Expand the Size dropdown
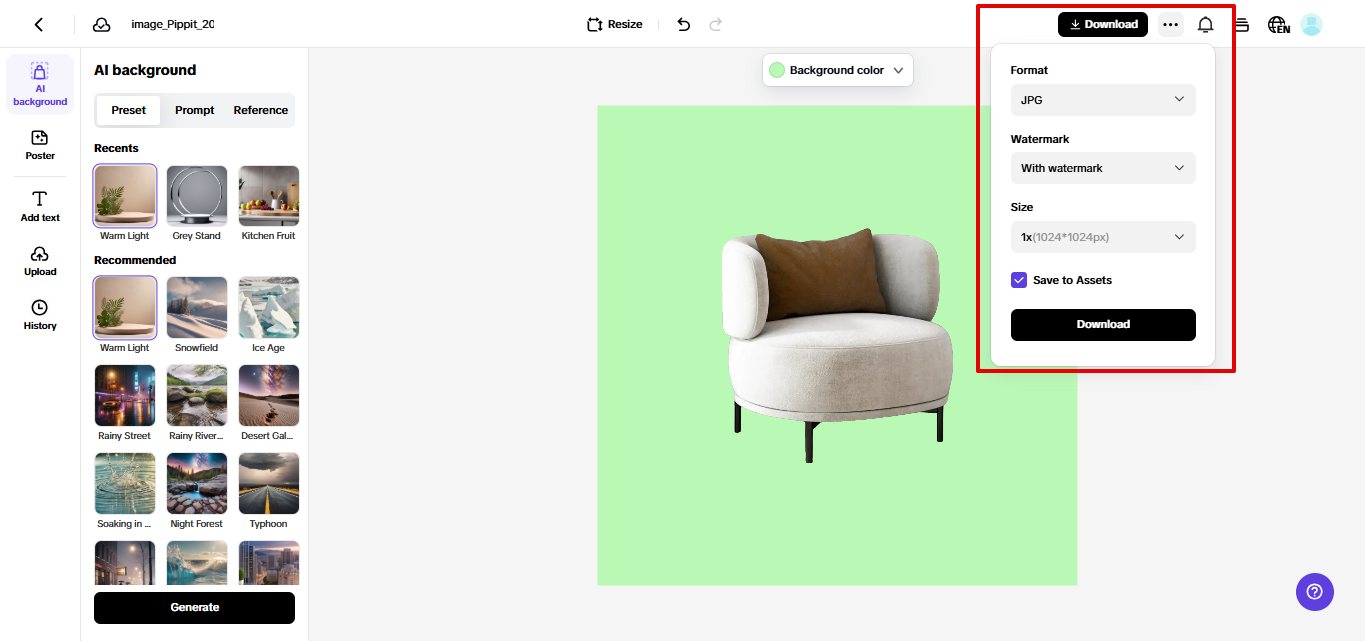 pos(1103,237)
